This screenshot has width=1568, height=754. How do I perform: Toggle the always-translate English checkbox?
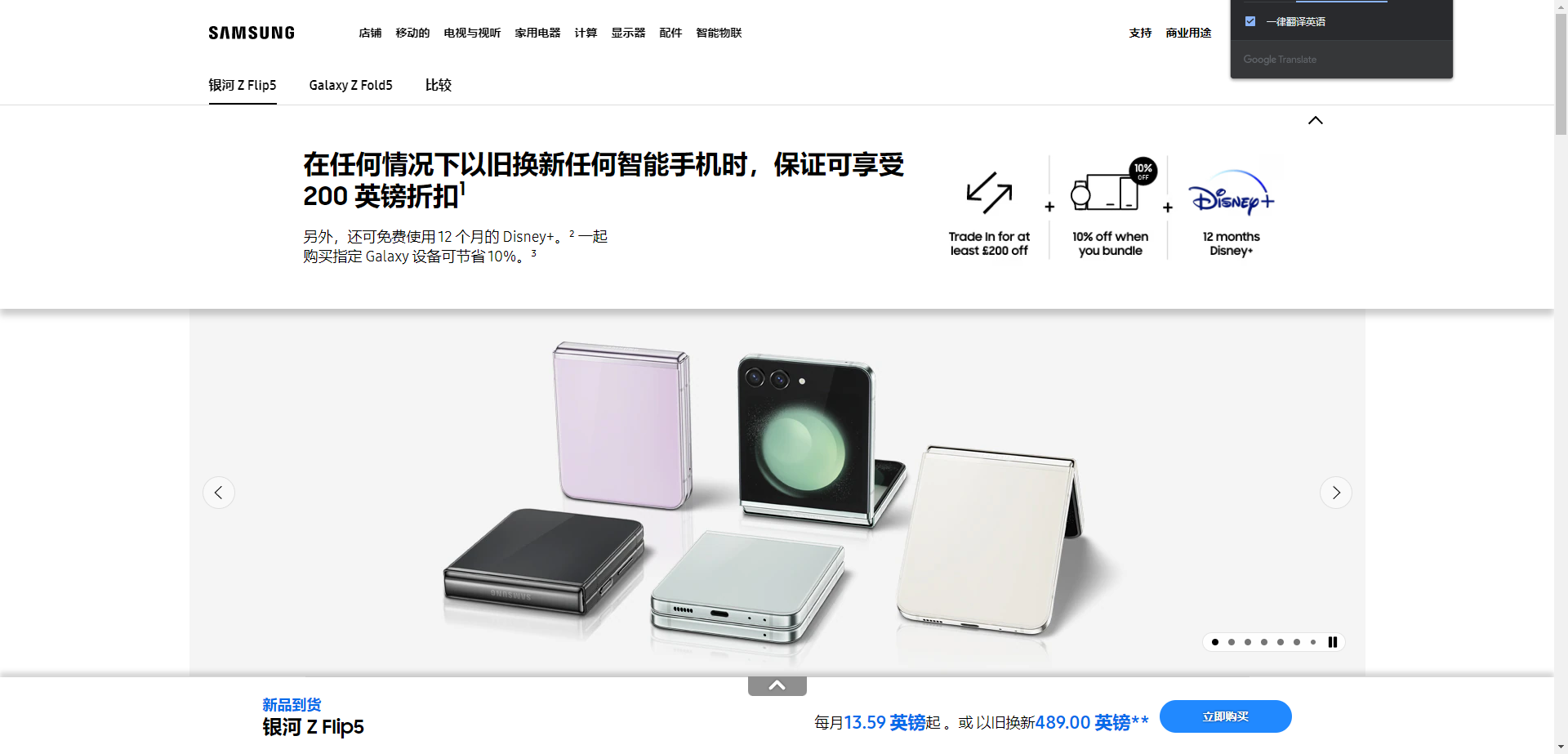1250,21
